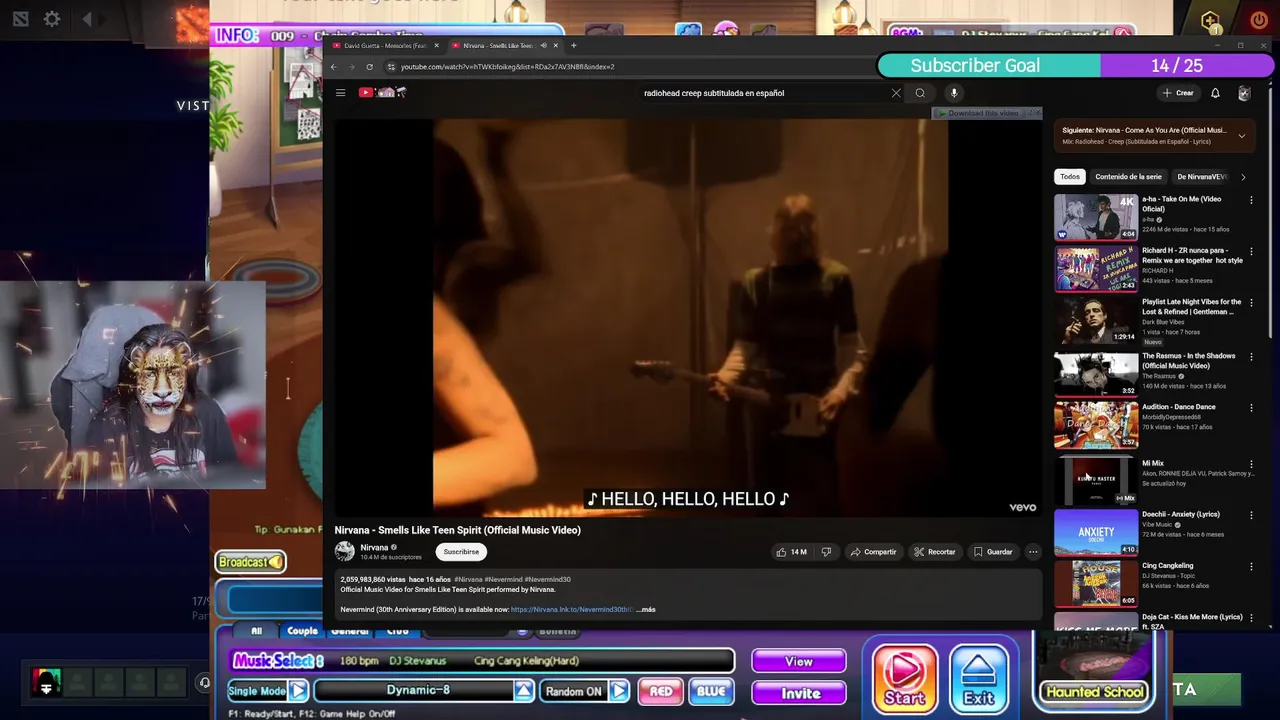The height and width of the screenshot is (720, 1280).
Task: Click the game Exit button
Action: [x=978, y=678]
